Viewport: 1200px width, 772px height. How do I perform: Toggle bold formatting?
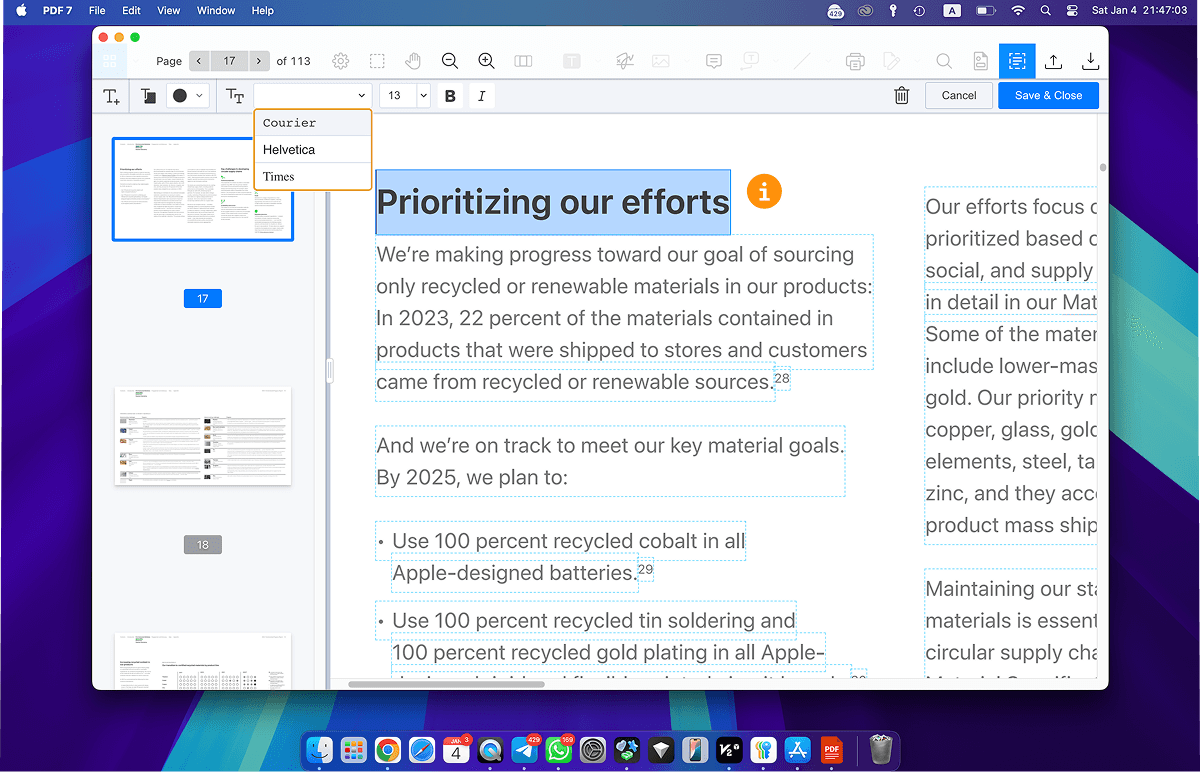click(x=450, y=96)
